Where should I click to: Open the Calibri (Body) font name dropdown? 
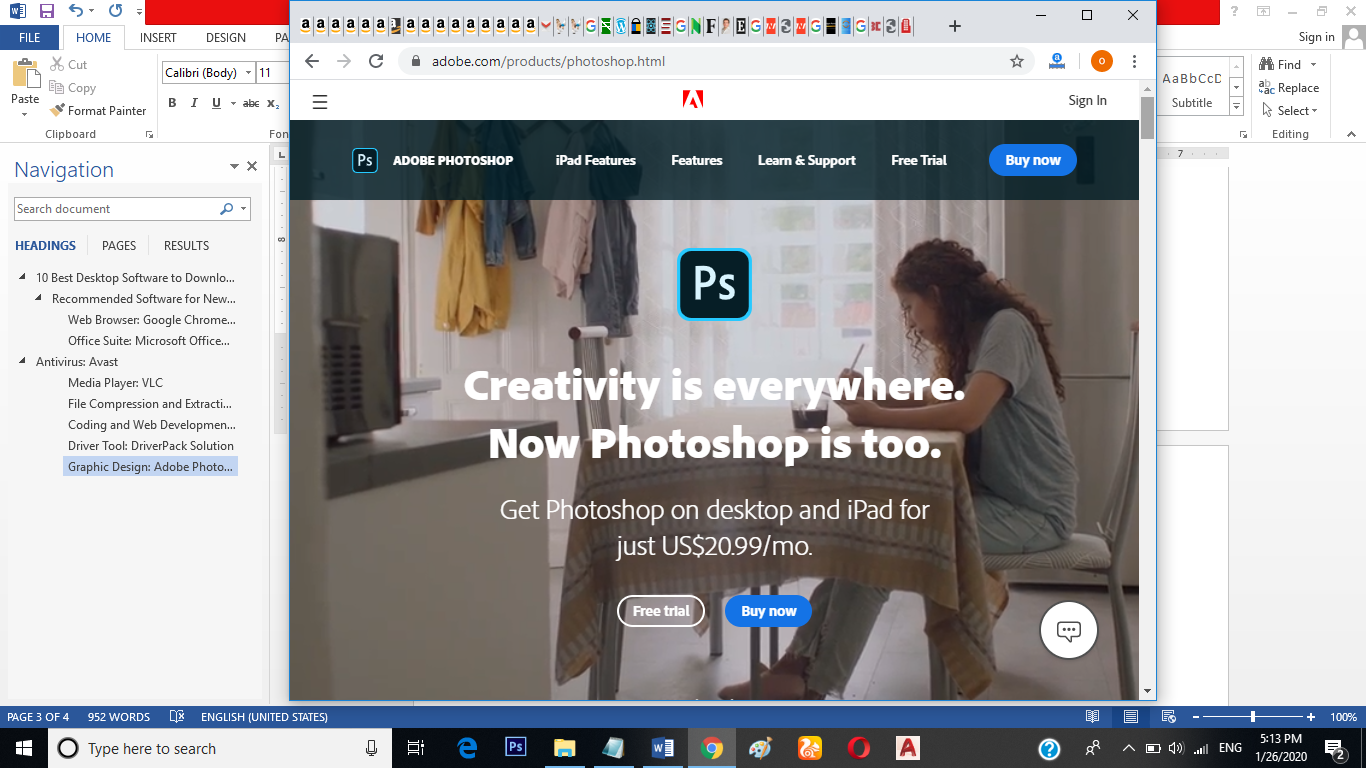click(x=248, y=73)
